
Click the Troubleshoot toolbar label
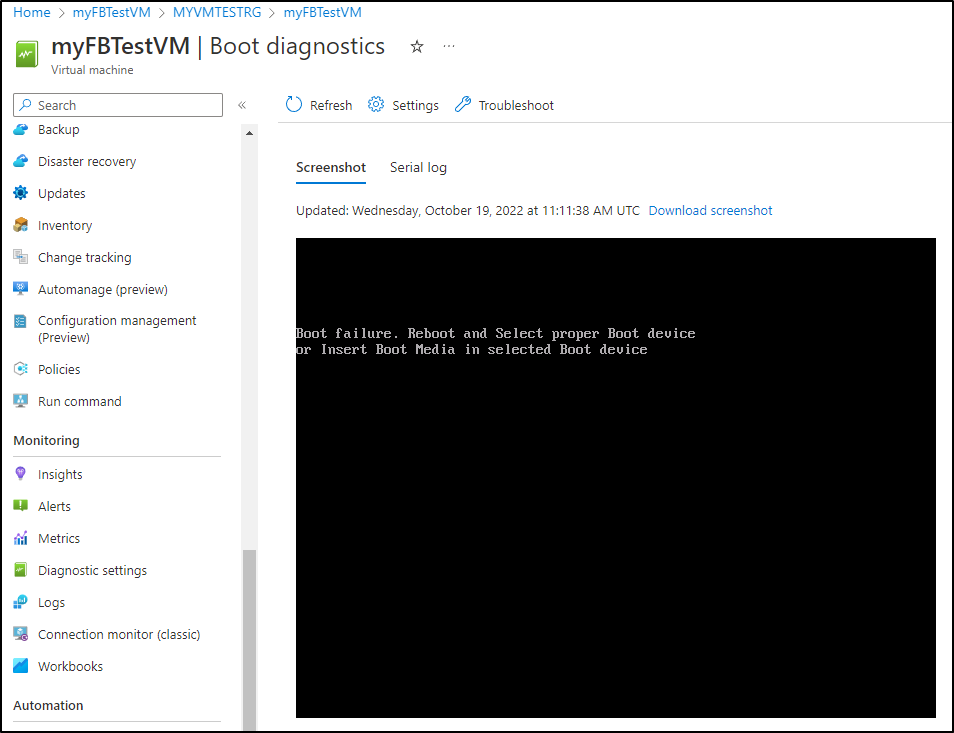click(516, 105)
